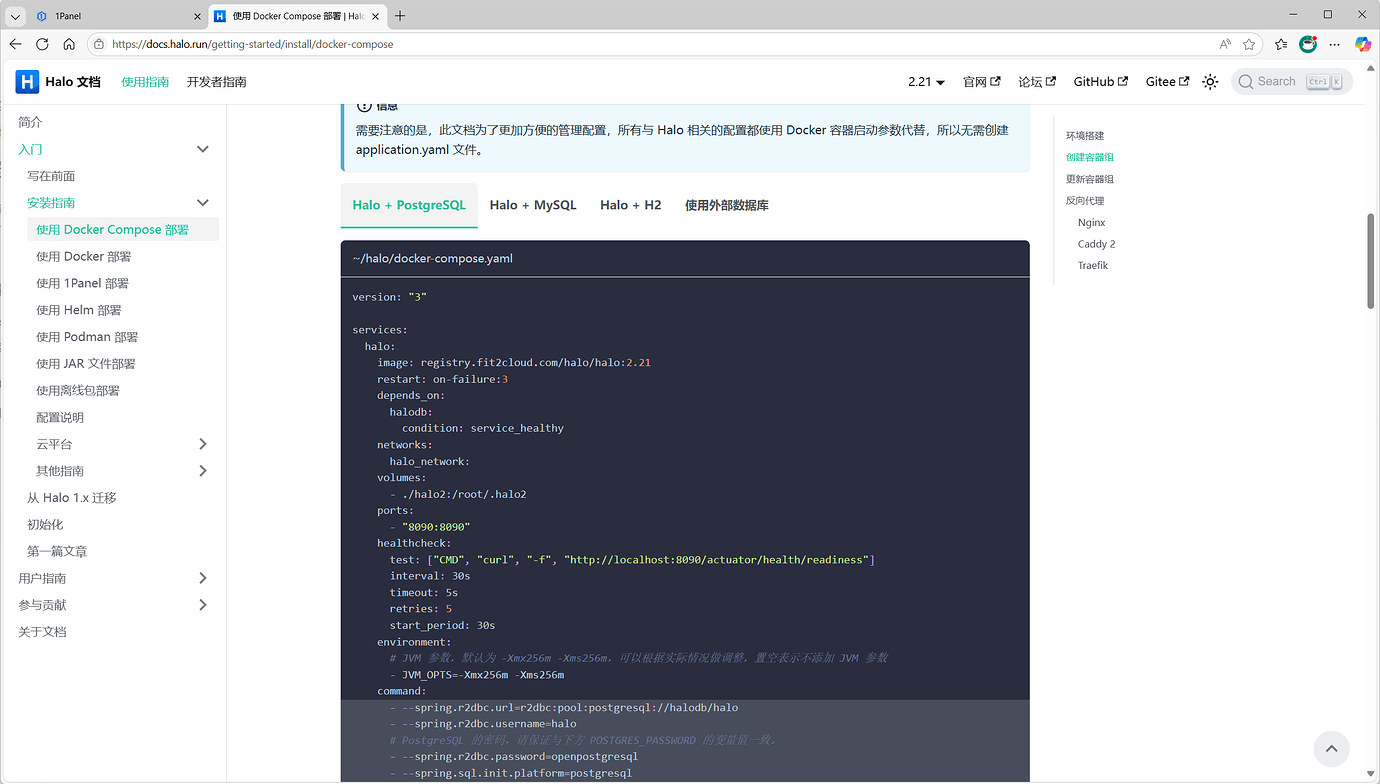The width and height of the screenshot is (1380, 784).
Task: Open the 2.21 version dropdown
Action: (926, 81)
